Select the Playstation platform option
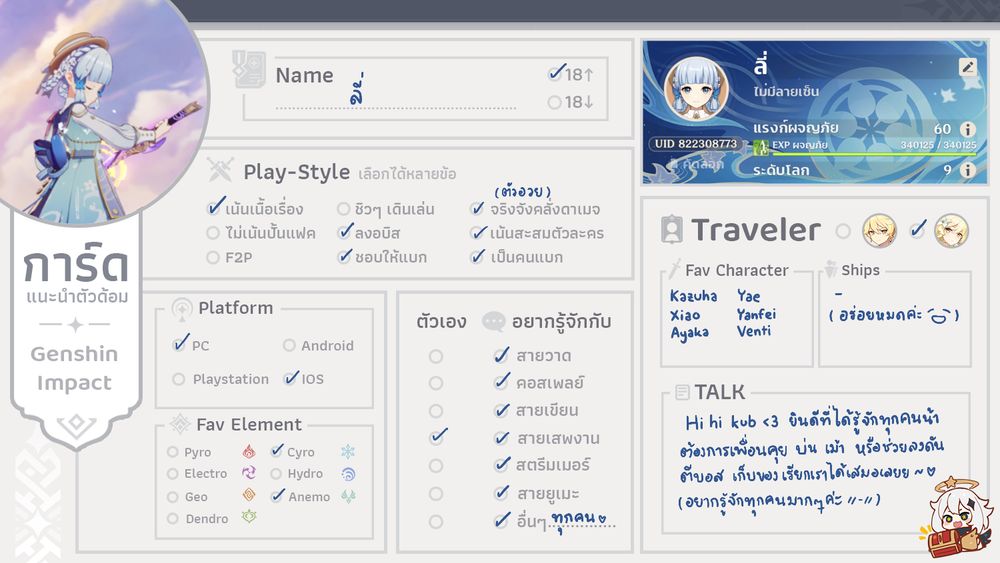Viewport: 1000px width, 563px height. [179, 379]
